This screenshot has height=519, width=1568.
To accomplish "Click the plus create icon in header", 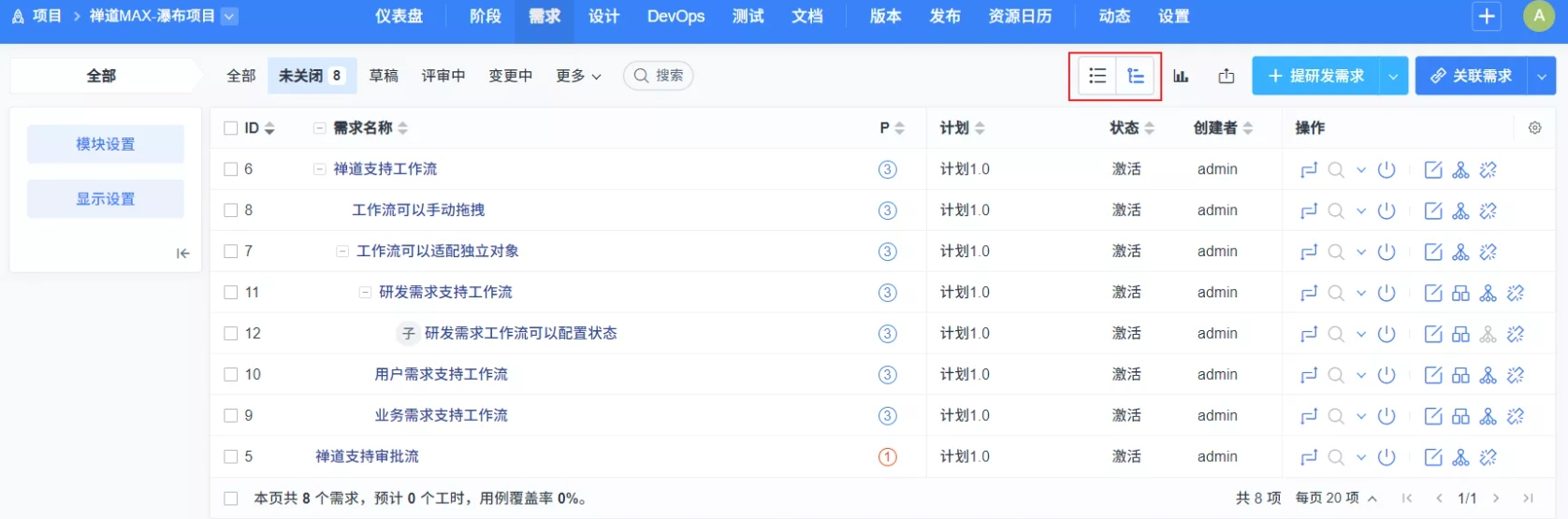I will coord(1487,16).
